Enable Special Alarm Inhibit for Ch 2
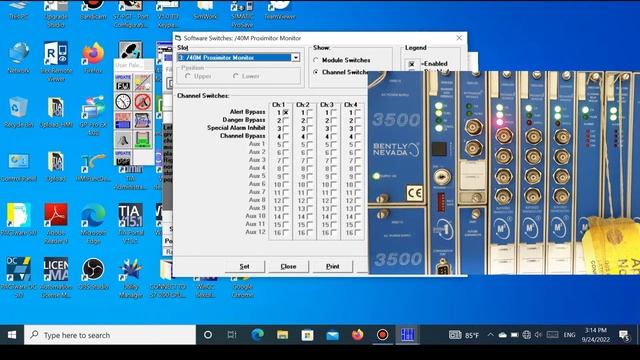The image size is (640, 360). coord(309,129)
